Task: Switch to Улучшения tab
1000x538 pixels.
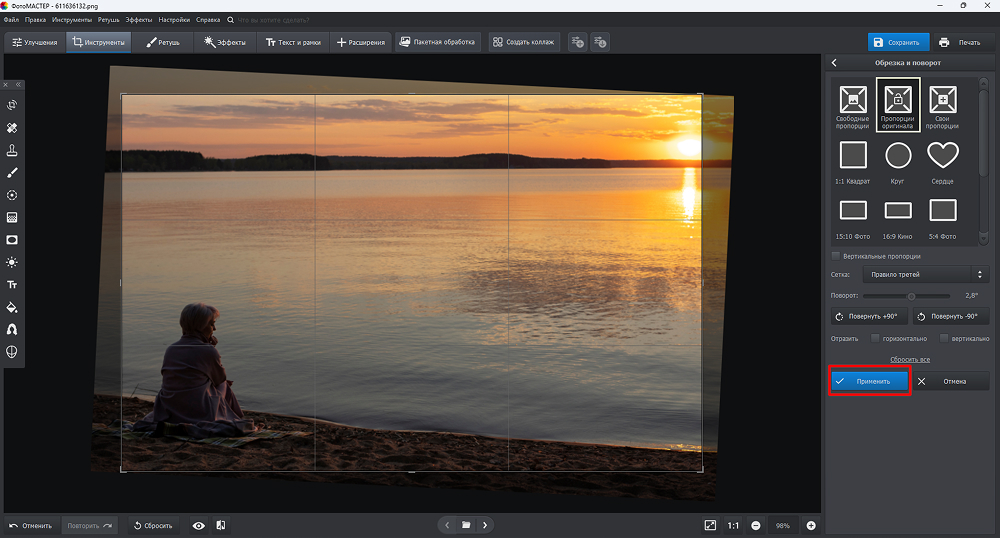Action: 35,42
